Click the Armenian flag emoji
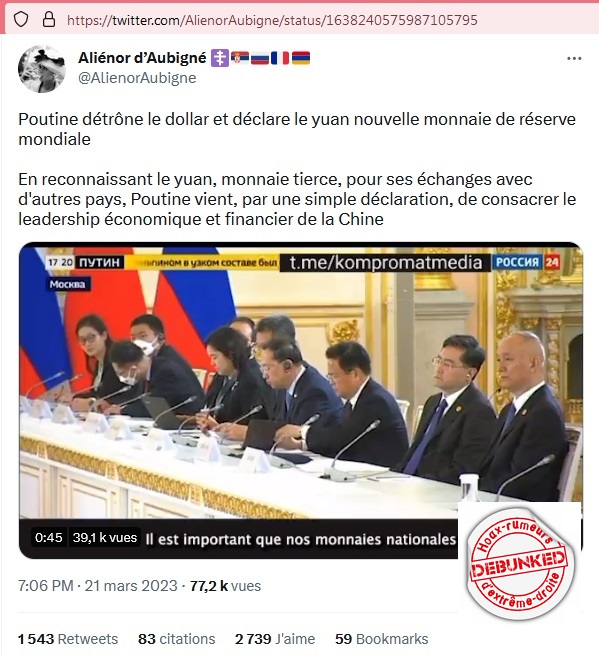 pos(301,58)
